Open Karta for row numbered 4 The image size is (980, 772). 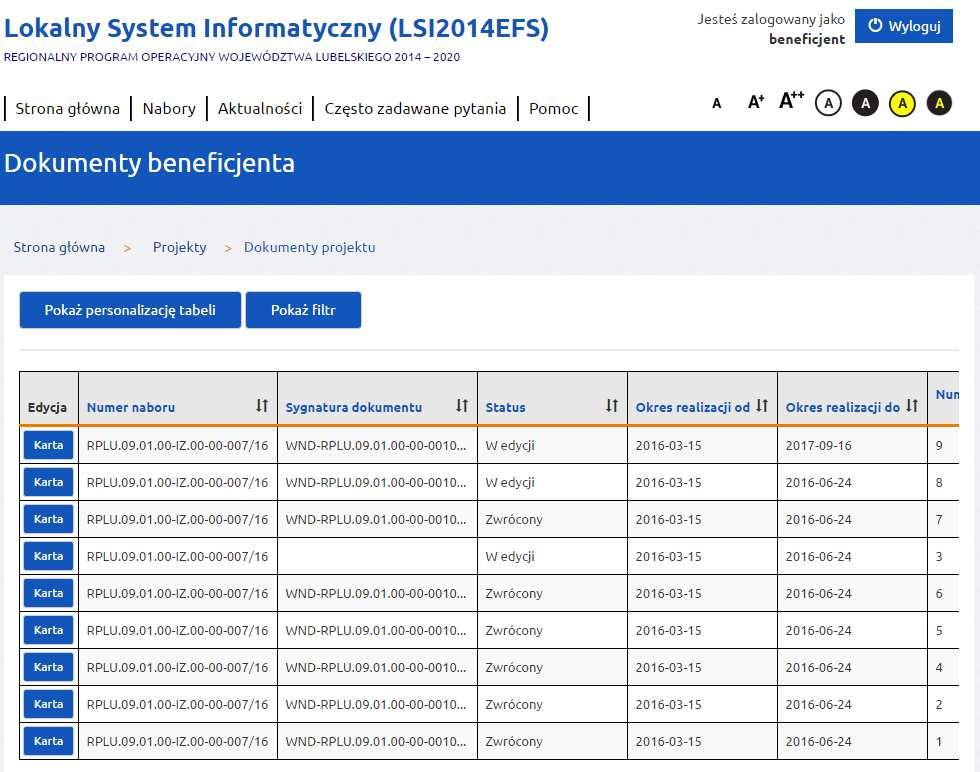click(x=48, y=667)
